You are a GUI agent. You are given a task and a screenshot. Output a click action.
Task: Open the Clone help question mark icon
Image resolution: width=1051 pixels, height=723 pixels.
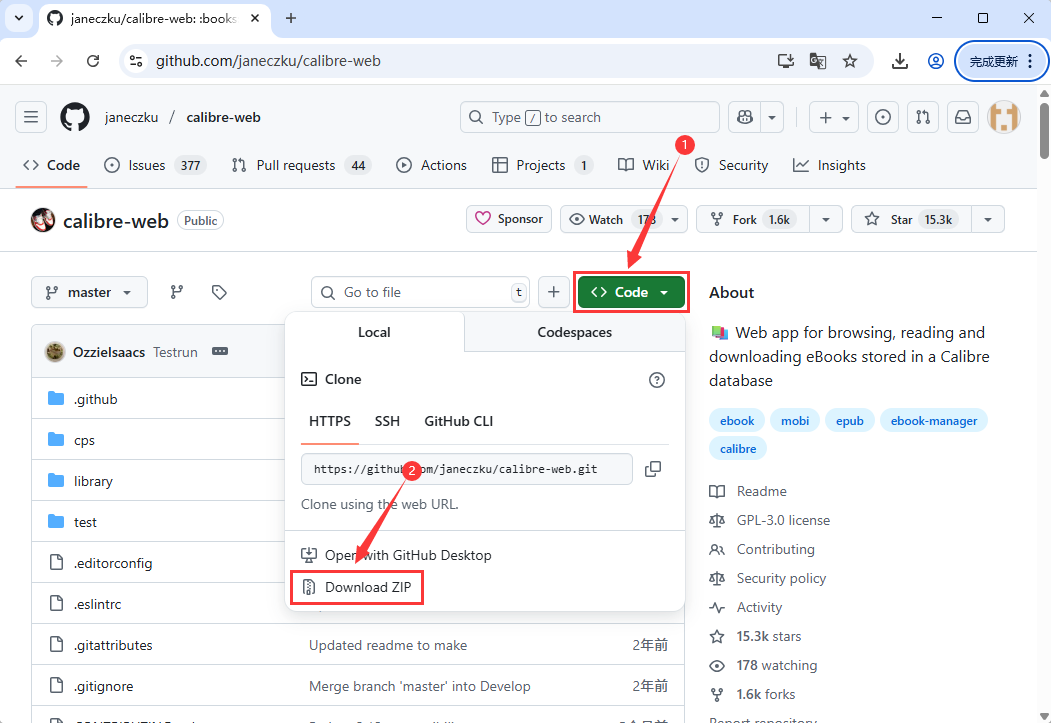click(657, 380)
